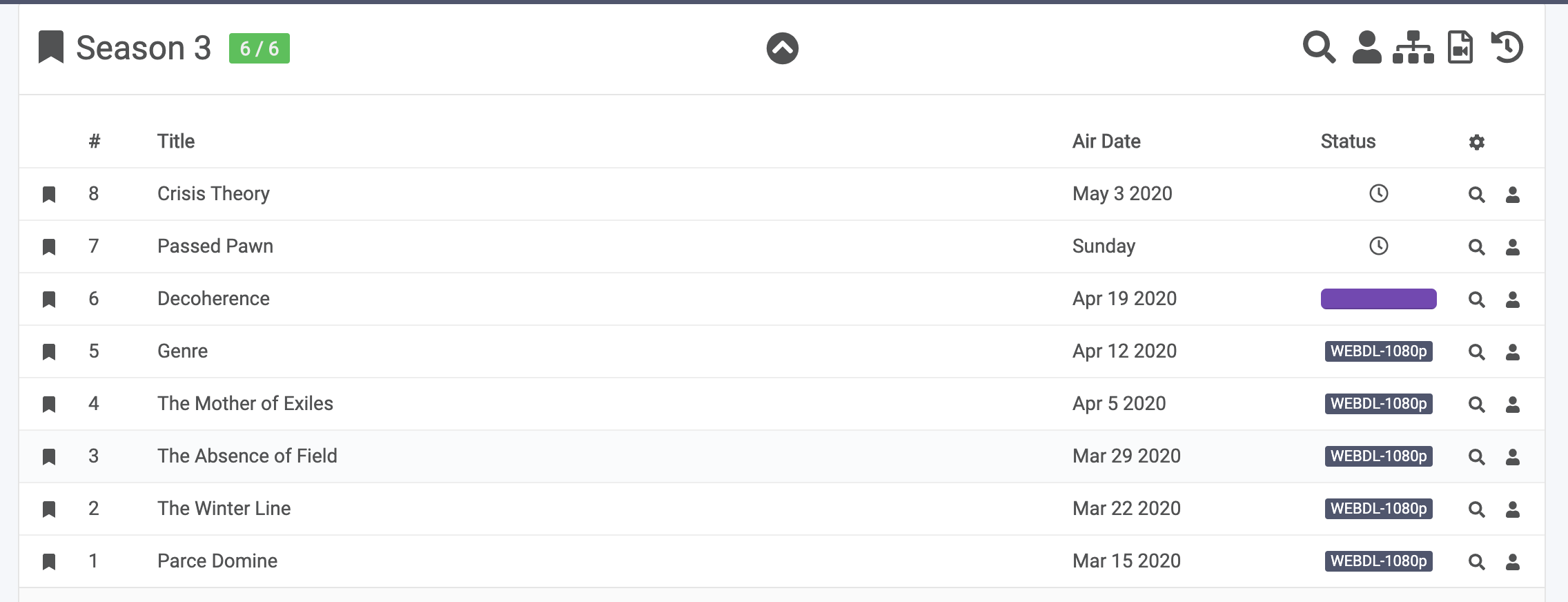Image resolution: width=1568 pixels, height=602 pixels.
Task: Search for Crisis Theory episode automatically
Action: coord(1476,195)
